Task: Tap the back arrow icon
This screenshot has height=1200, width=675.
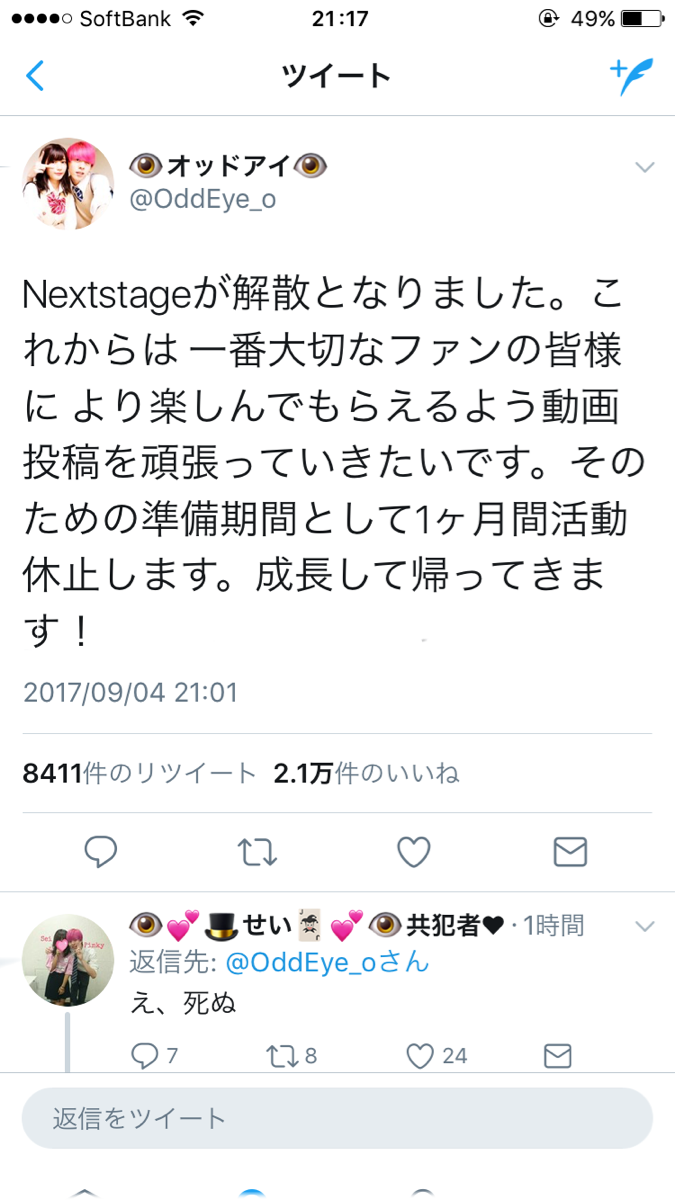Action: 35,76
